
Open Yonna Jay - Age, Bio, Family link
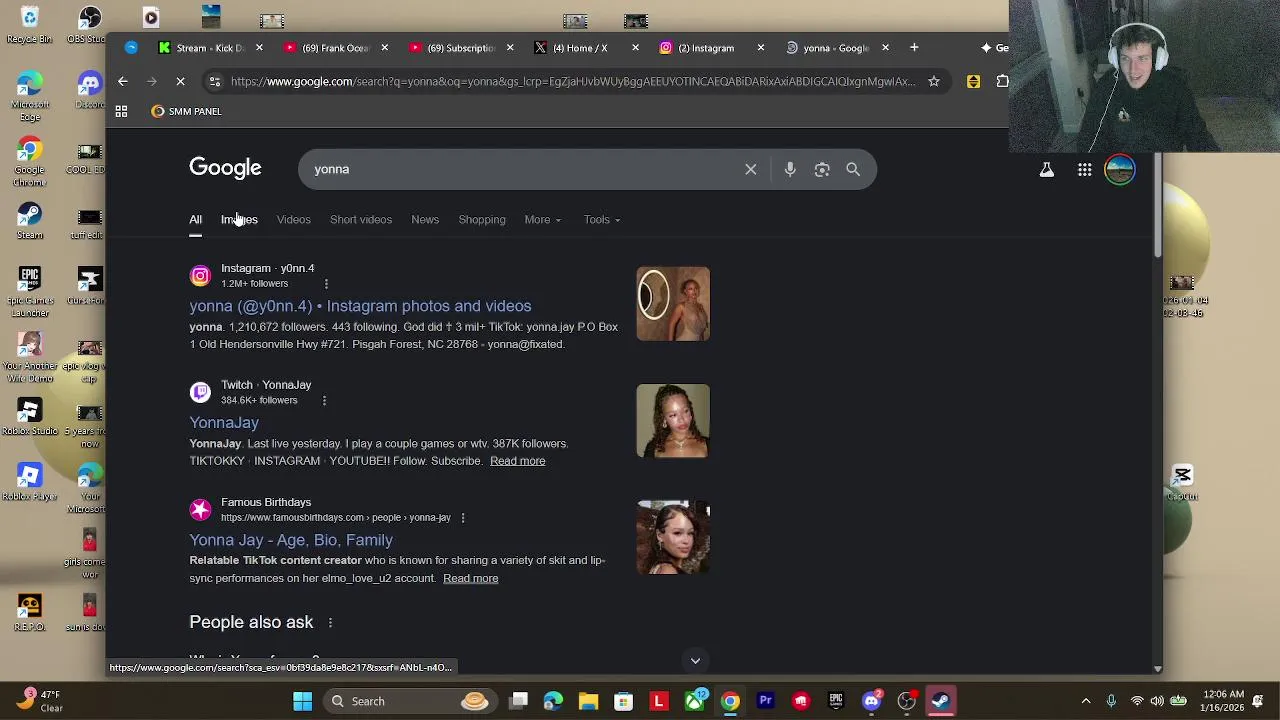click(x=291, y=540)
